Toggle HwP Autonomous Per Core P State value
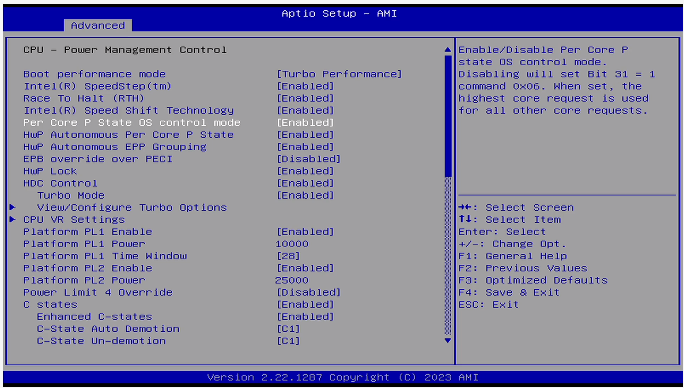The width and height of the screenshot is (684, 388). (x=305, y=134)
